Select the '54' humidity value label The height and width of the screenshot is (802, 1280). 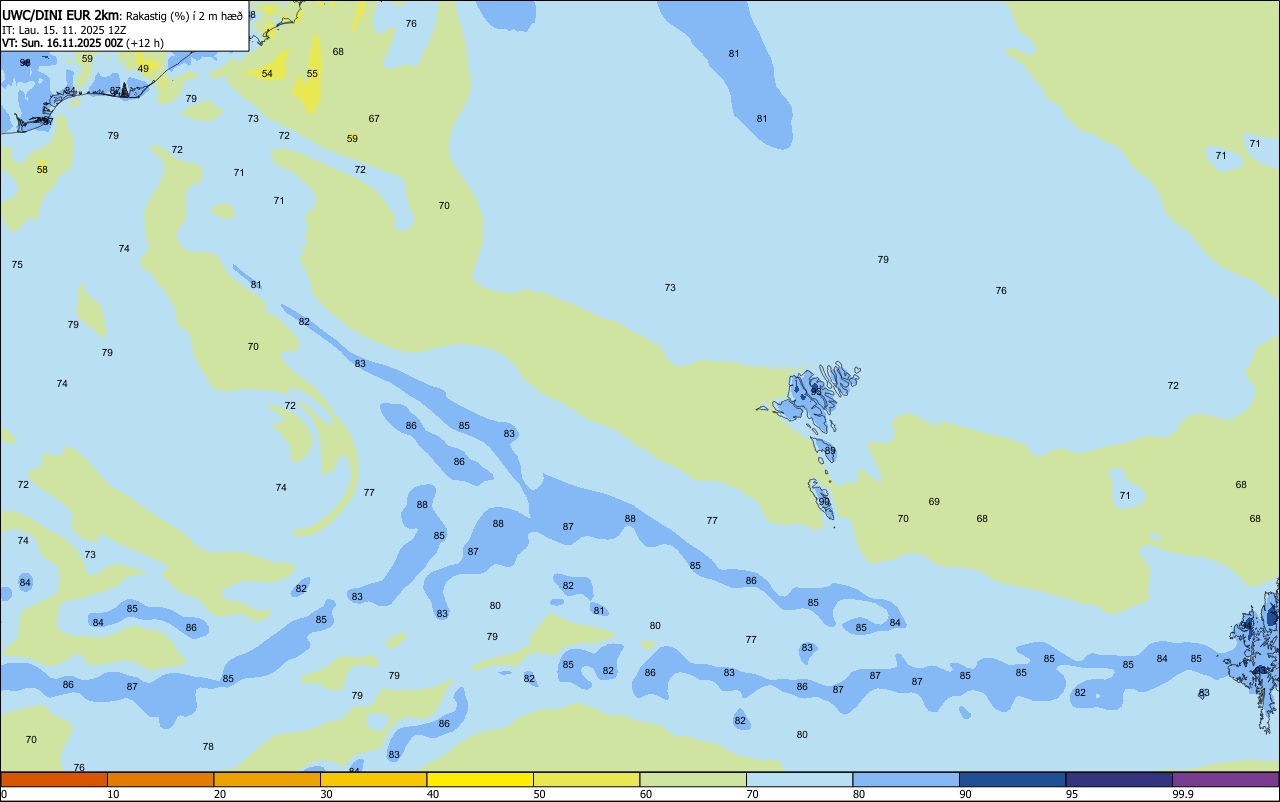pyautogui.click(x=267, y=74)
